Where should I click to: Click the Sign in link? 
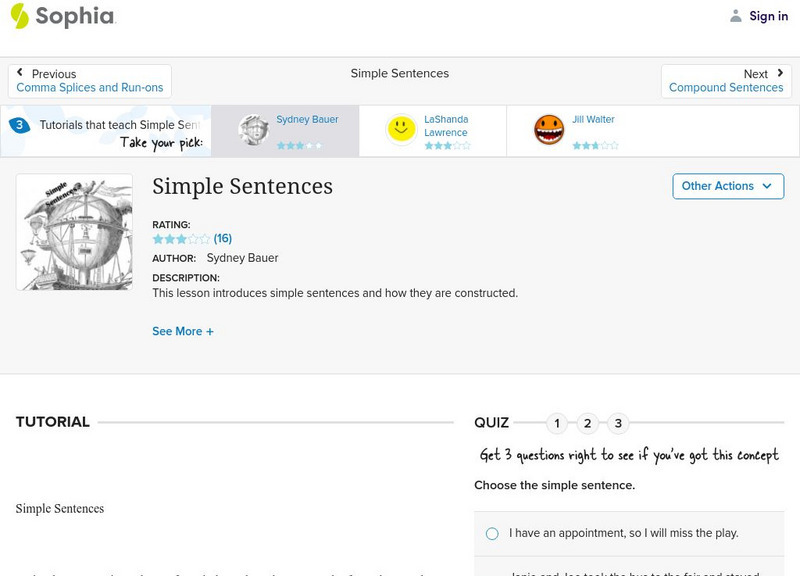pos(768,16)
